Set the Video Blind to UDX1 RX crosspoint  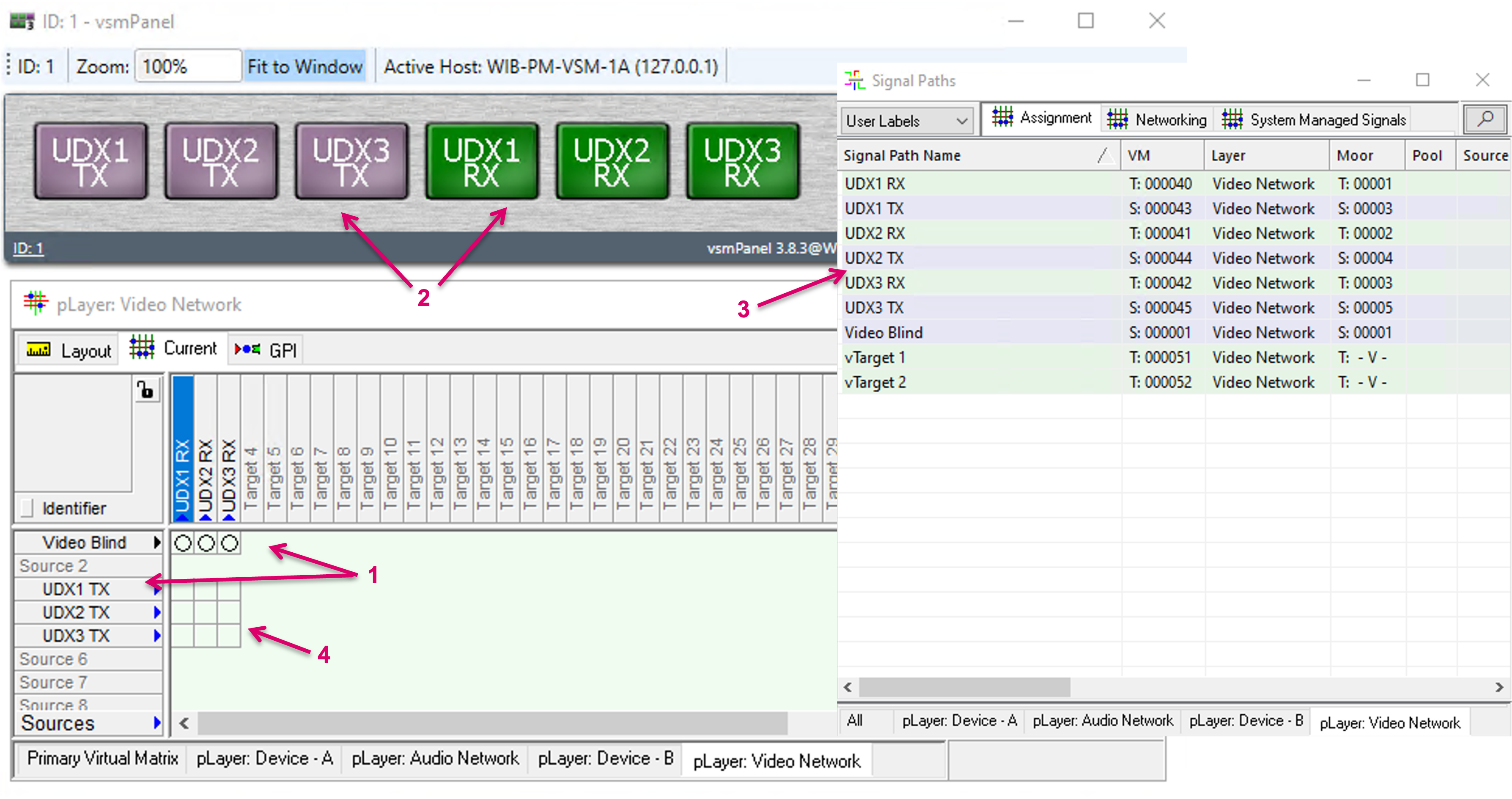tap(183, 543)
